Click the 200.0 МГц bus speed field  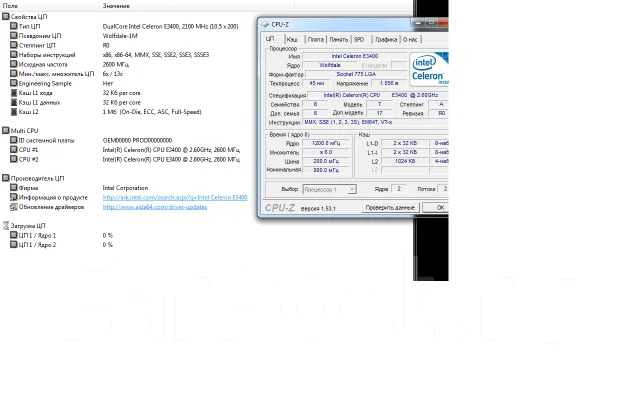[x=326, y=161]
